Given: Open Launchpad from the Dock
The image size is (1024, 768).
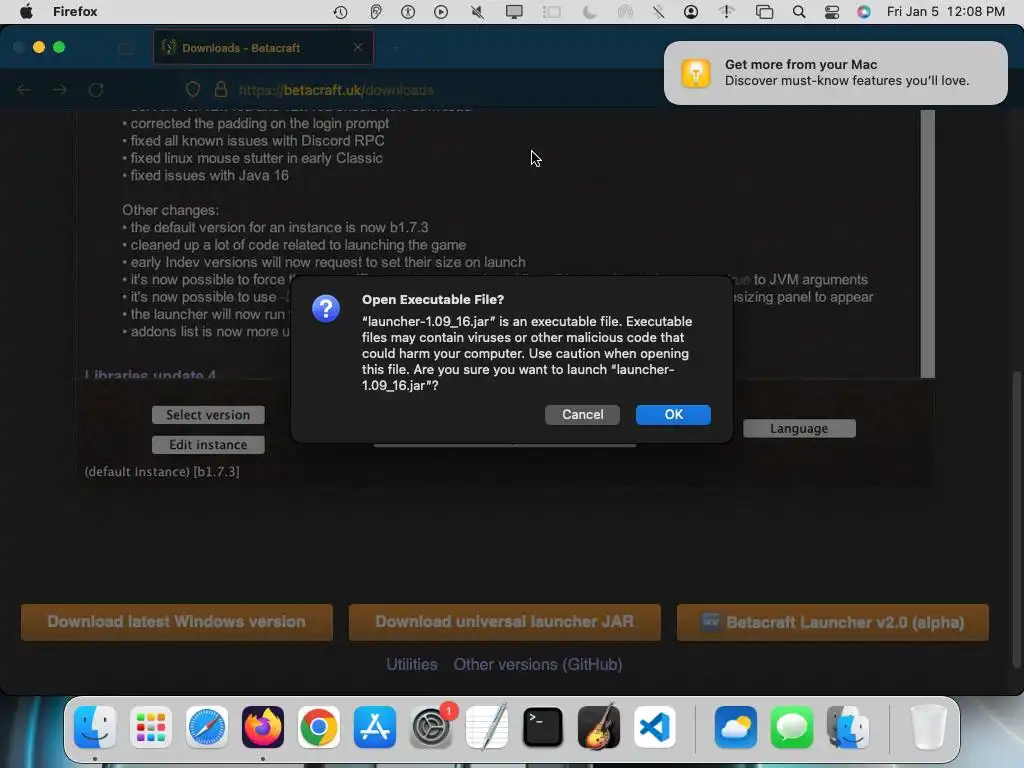Looking at the screenshot, I should [151, 727].
